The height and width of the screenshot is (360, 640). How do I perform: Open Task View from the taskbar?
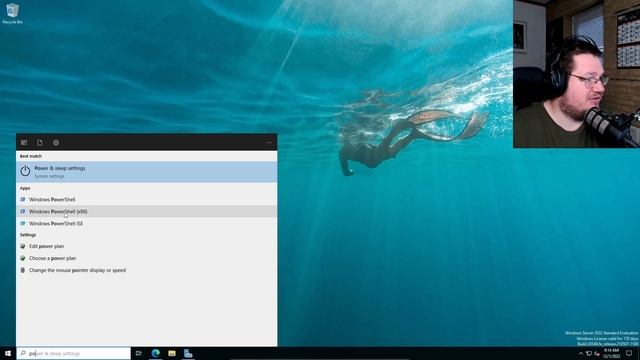[x=139, y=353]
